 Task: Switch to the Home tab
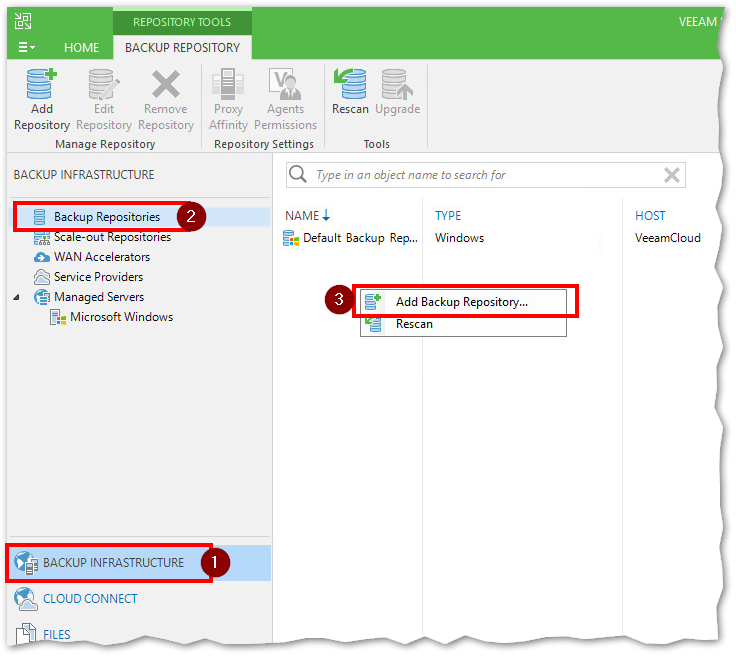pyautogui.click(x=81, y=47)
